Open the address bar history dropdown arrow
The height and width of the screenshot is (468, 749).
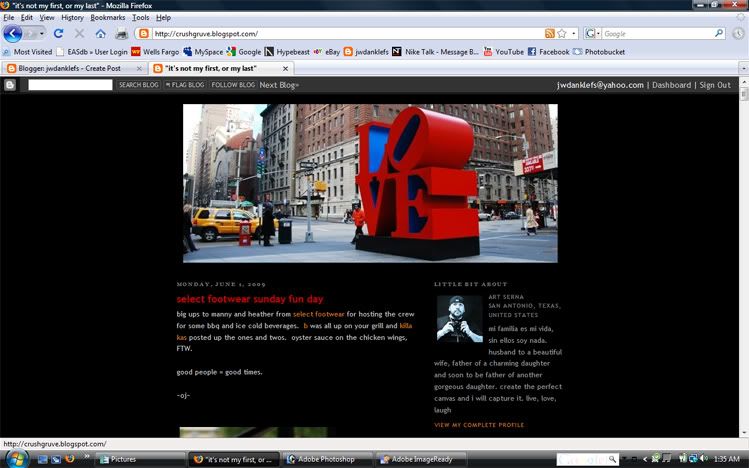[x=574, y=33]
